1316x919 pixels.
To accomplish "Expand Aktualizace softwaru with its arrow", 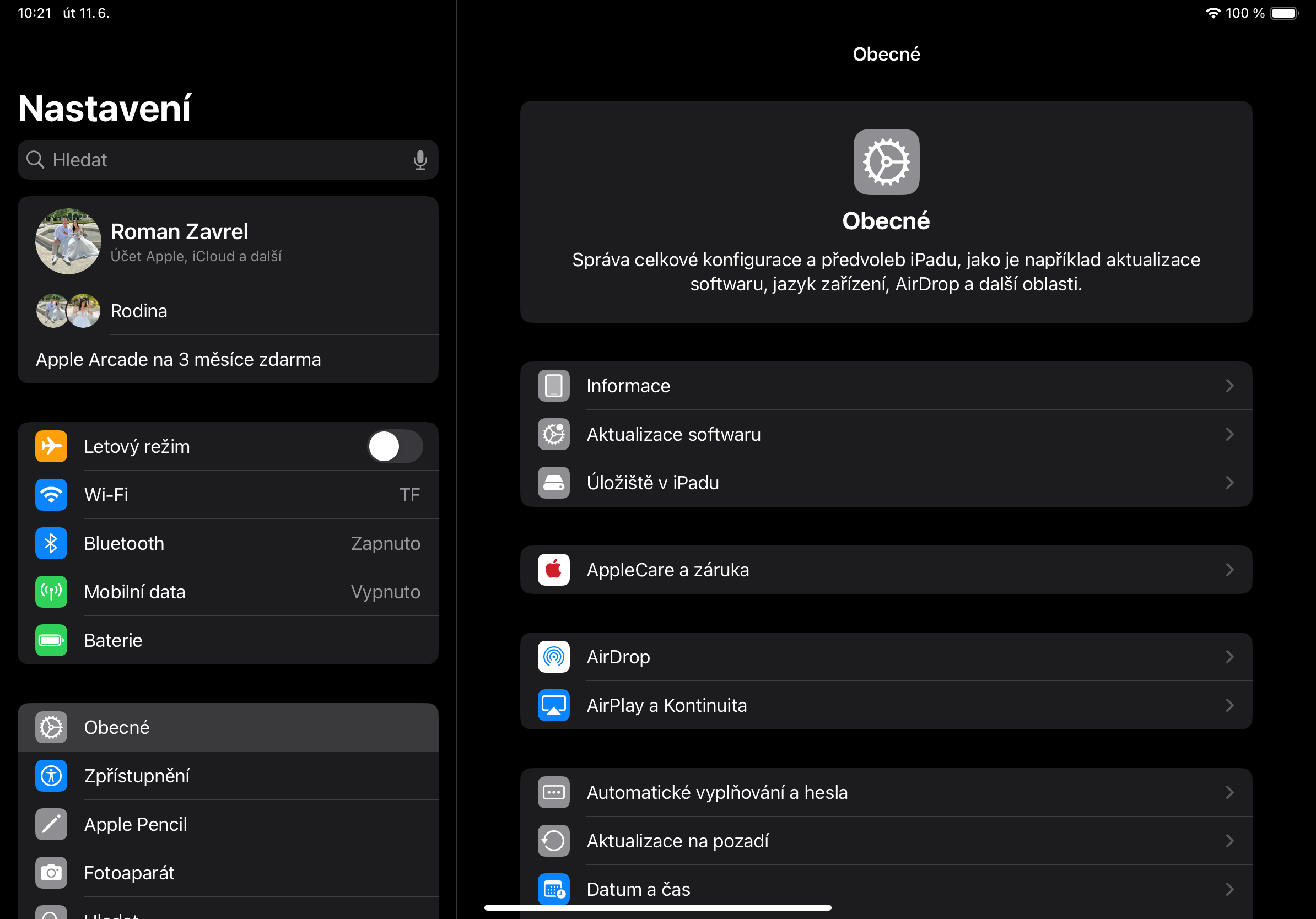I will pyautogui.click(x=1230, y=434).
